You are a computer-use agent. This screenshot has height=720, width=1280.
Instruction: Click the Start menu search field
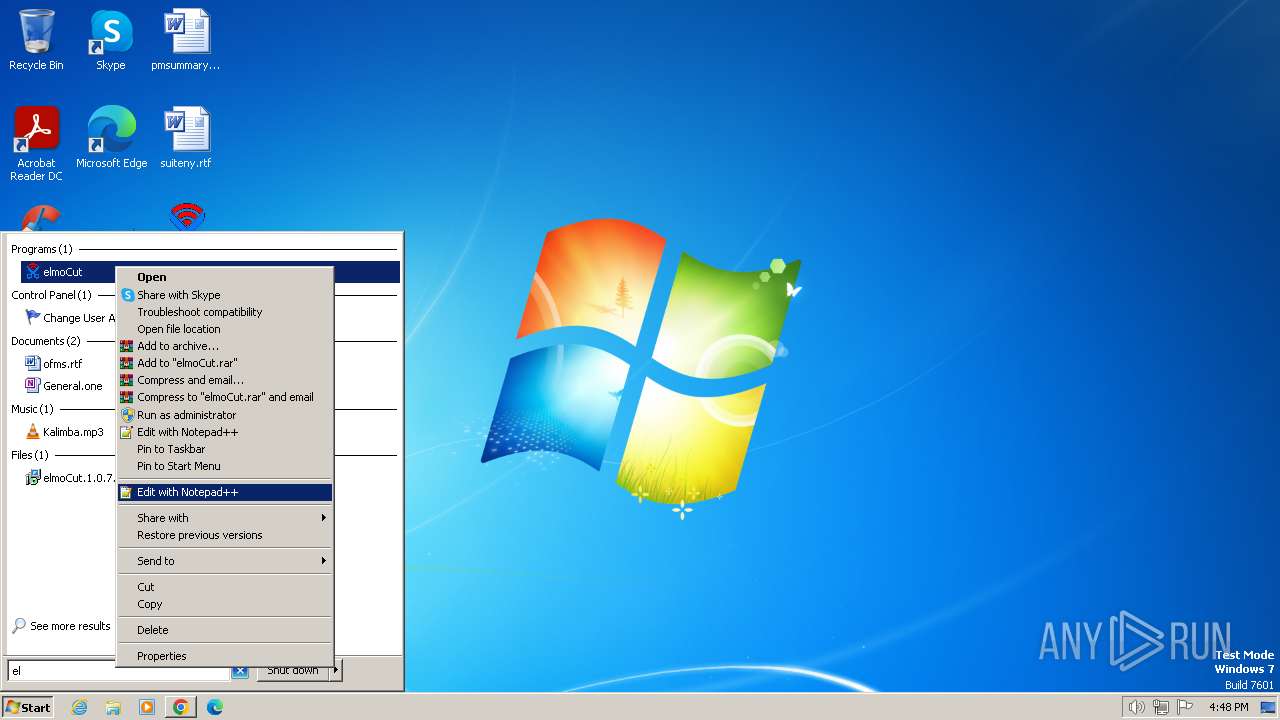point(119,671)
